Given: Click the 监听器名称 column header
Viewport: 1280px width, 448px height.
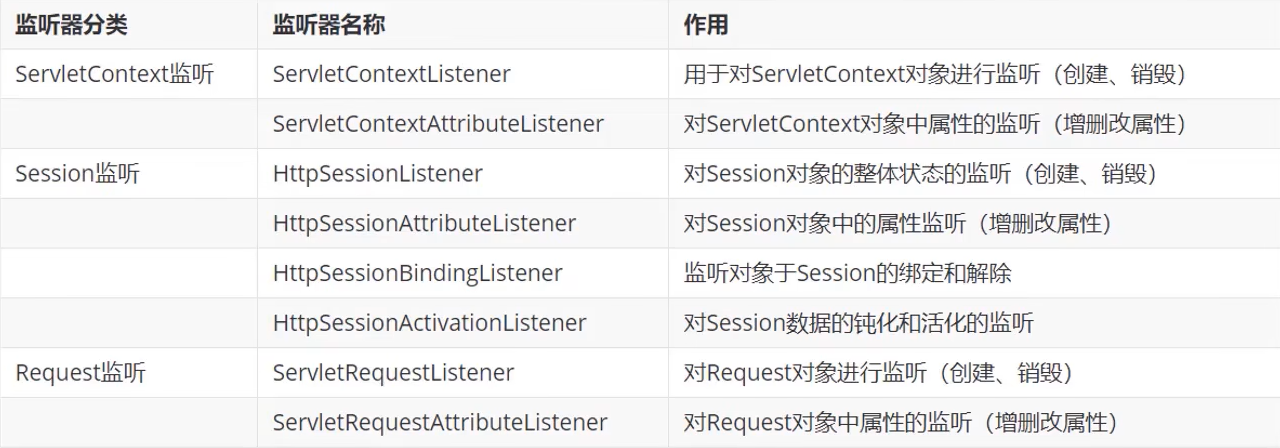Looking at the screenshot, I should pyautogui.click(x=328, y=25).
